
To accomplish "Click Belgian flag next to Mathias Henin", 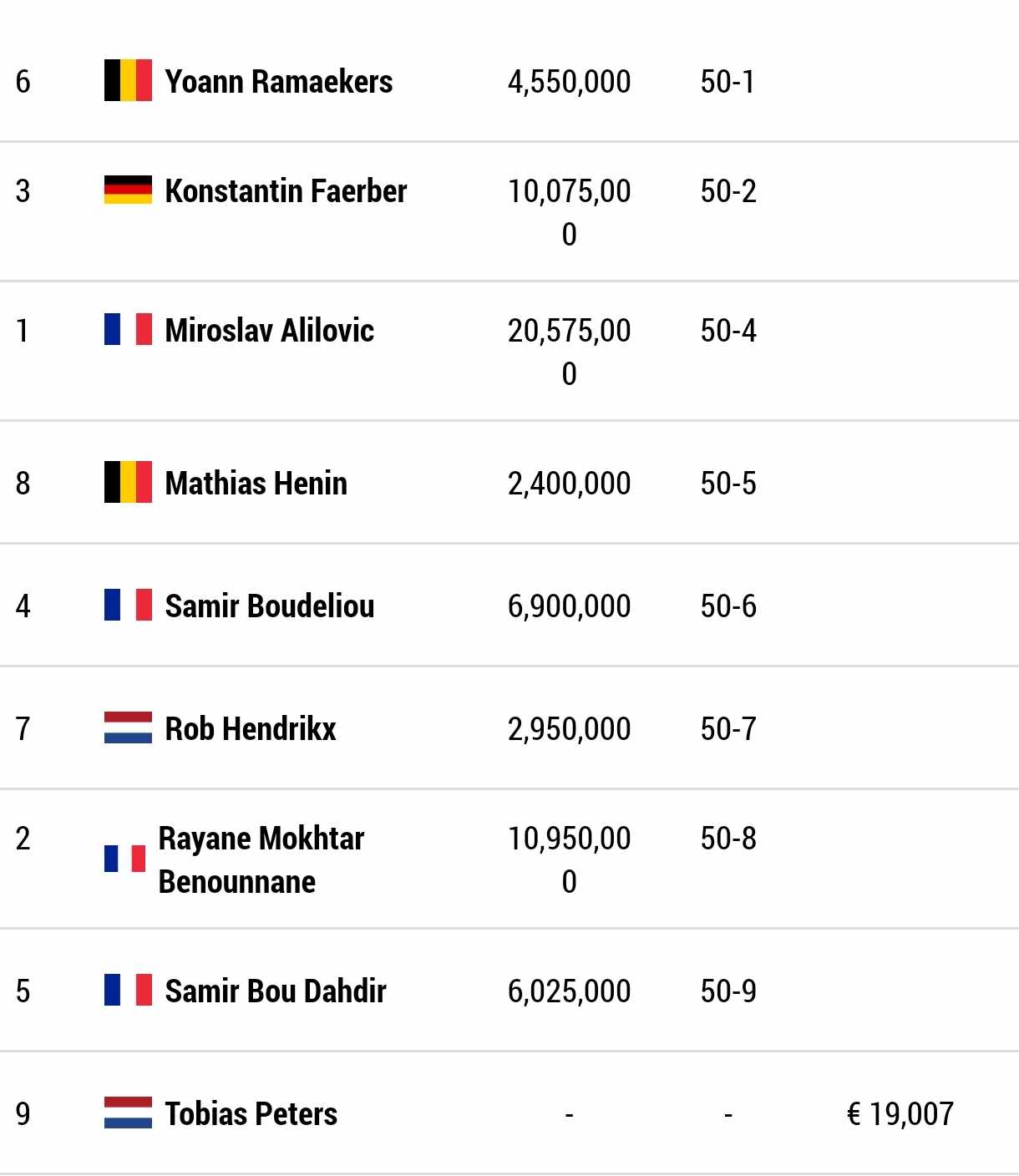I will [128, 482].
